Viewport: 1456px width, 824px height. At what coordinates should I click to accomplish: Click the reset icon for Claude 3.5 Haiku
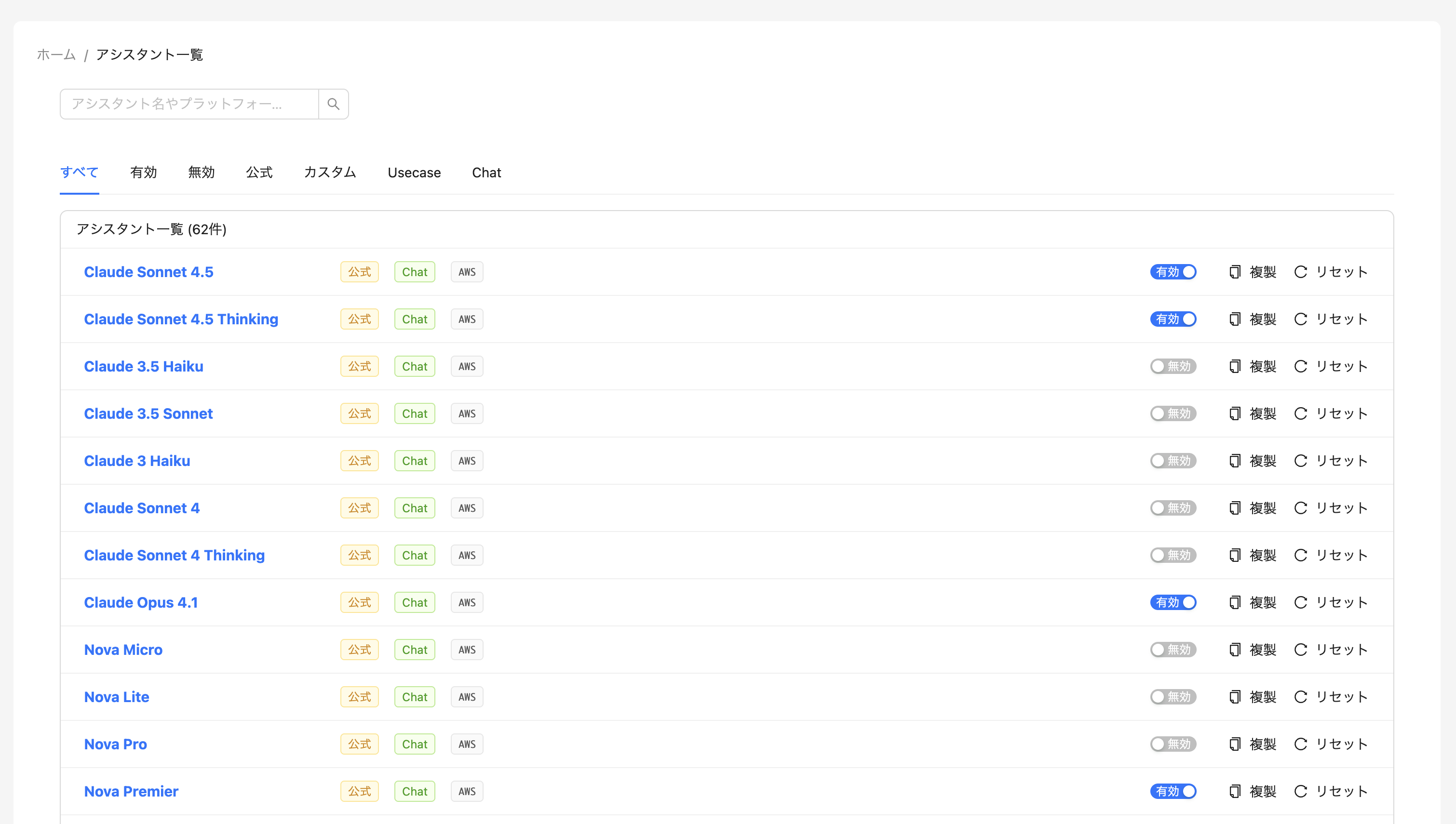click(1301, 366)
